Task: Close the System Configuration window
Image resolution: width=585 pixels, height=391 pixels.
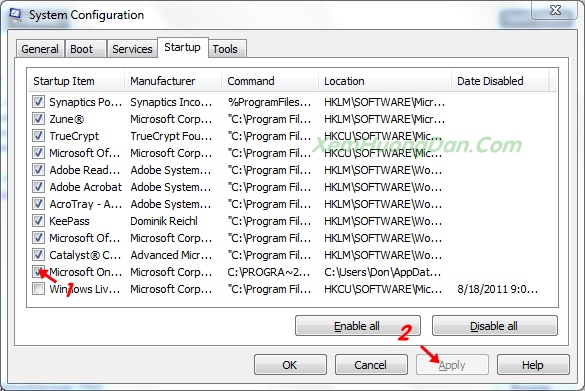Action: [x=555, y=10]
